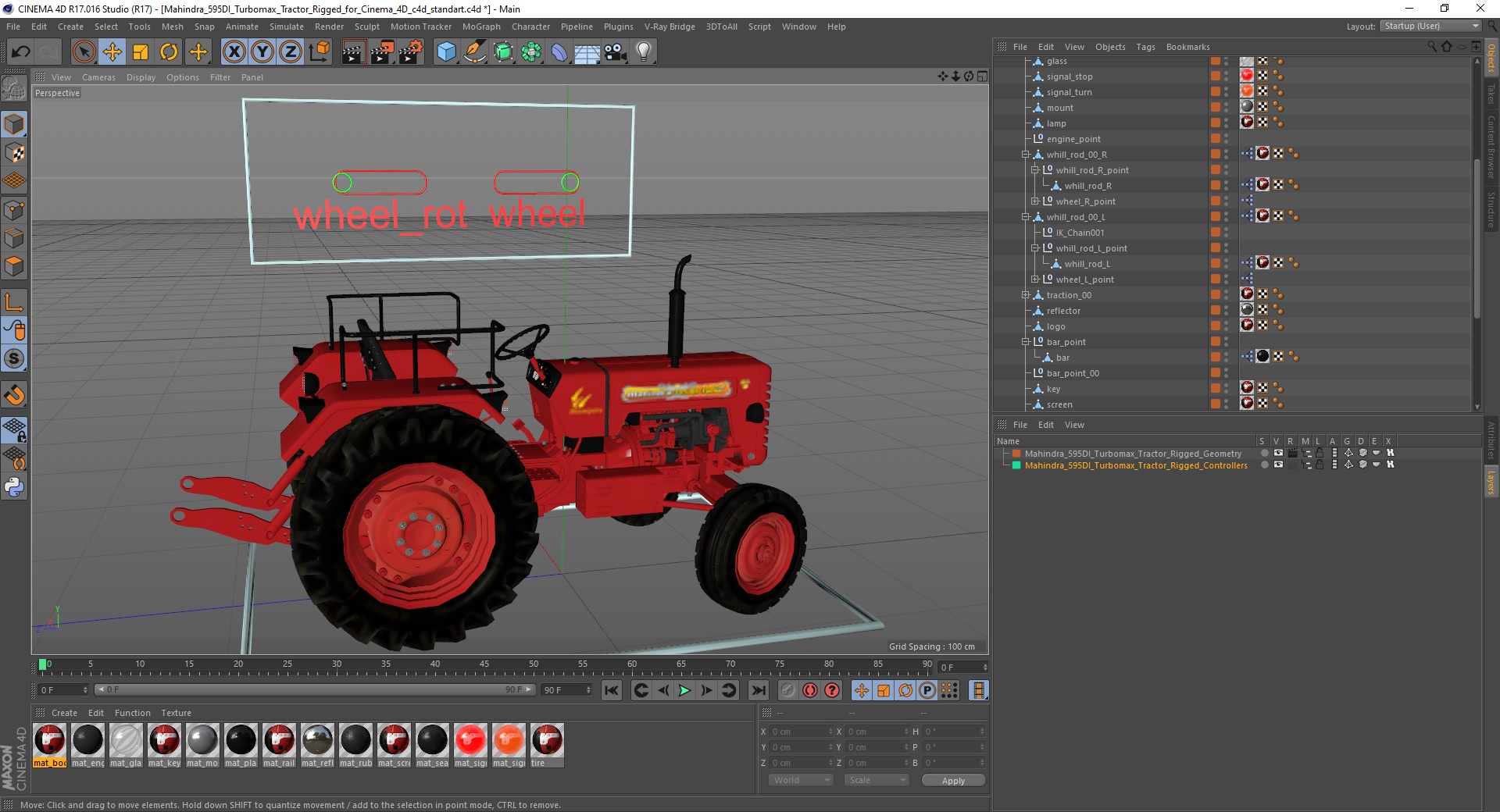Toggle Geometry layer solo dot
This screenshot has width=1500, height=812.
coord(1264,453)
